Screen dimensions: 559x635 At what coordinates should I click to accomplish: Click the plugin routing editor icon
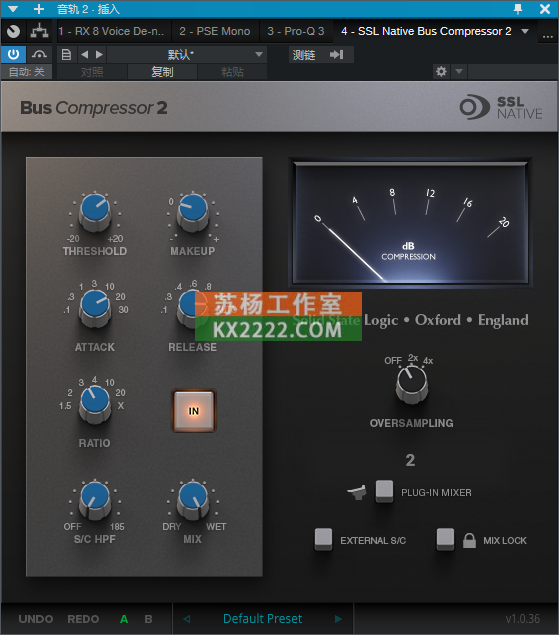click(x=39, y=31)
